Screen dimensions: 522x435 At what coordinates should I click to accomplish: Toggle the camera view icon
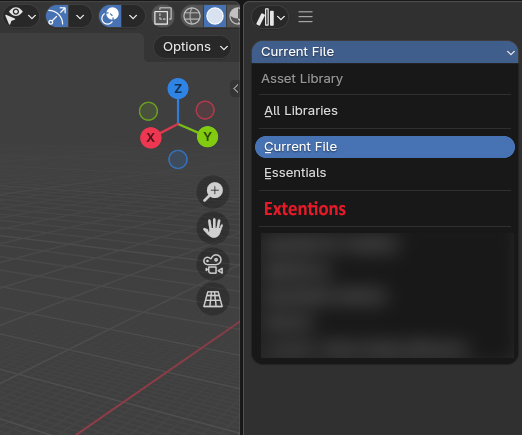(213, 264)
